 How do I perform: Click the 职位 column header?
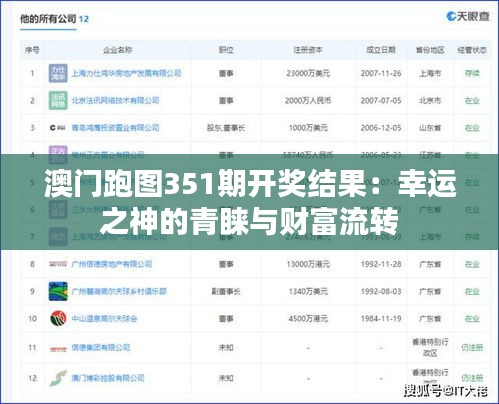pyautogui.click(x=226, y=50)
